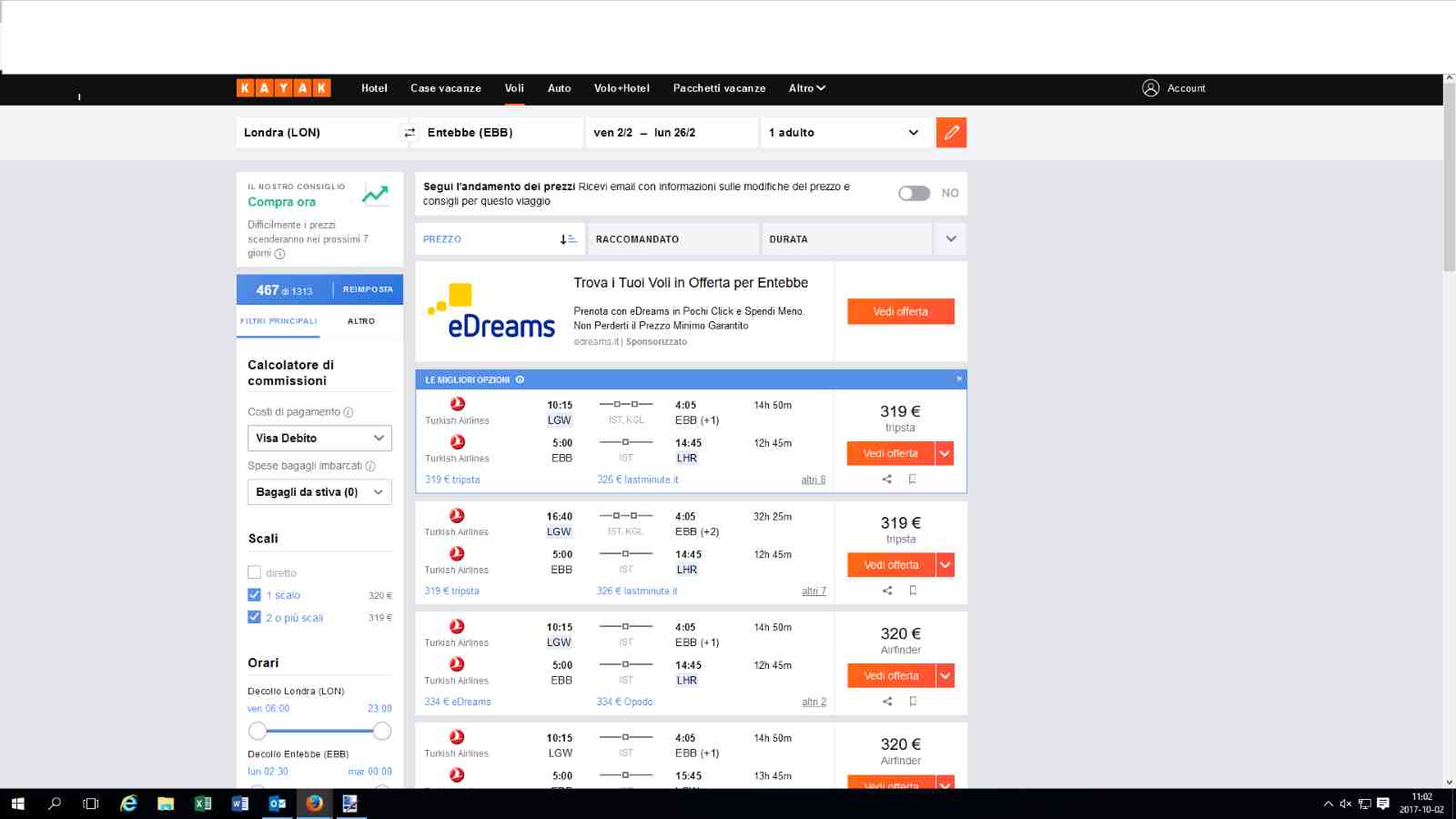
Task: Click the REIMPOSTA filters link
Action: [368, 289]
